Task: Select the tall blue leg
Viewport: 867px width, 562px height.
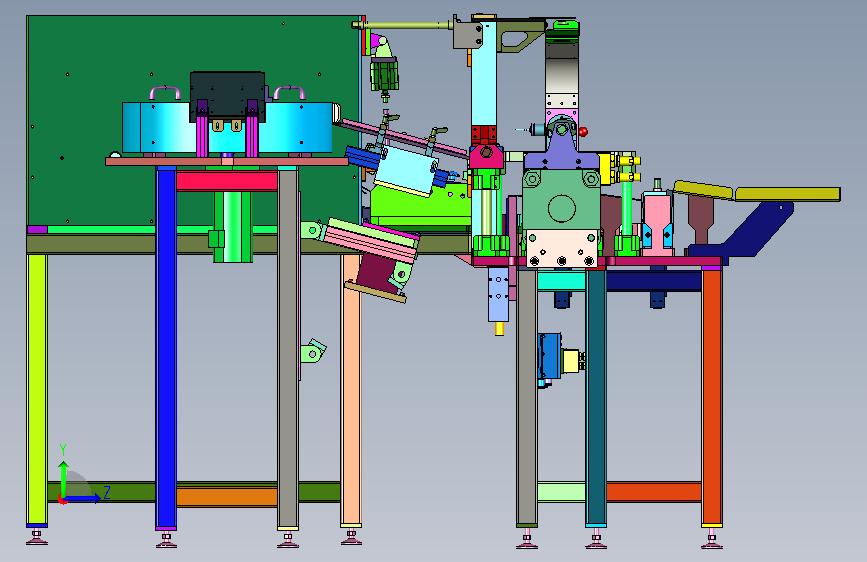Action: click(x=166, y=347)
